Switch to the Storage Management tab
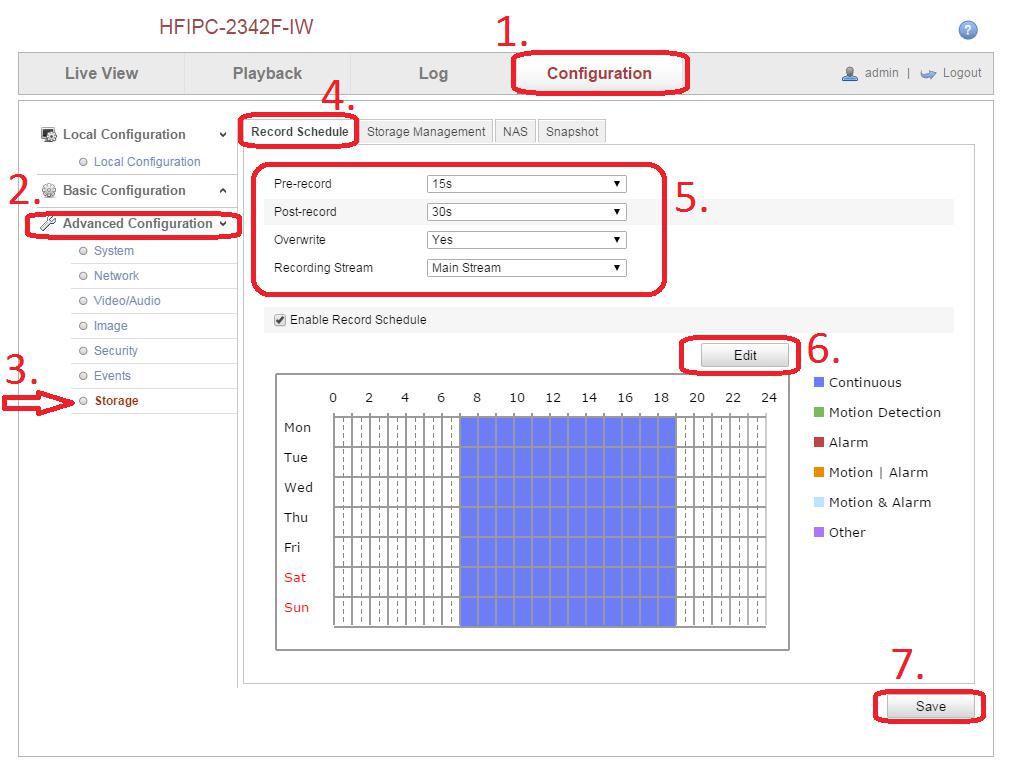1035x781 pixels. pos(425,132)
